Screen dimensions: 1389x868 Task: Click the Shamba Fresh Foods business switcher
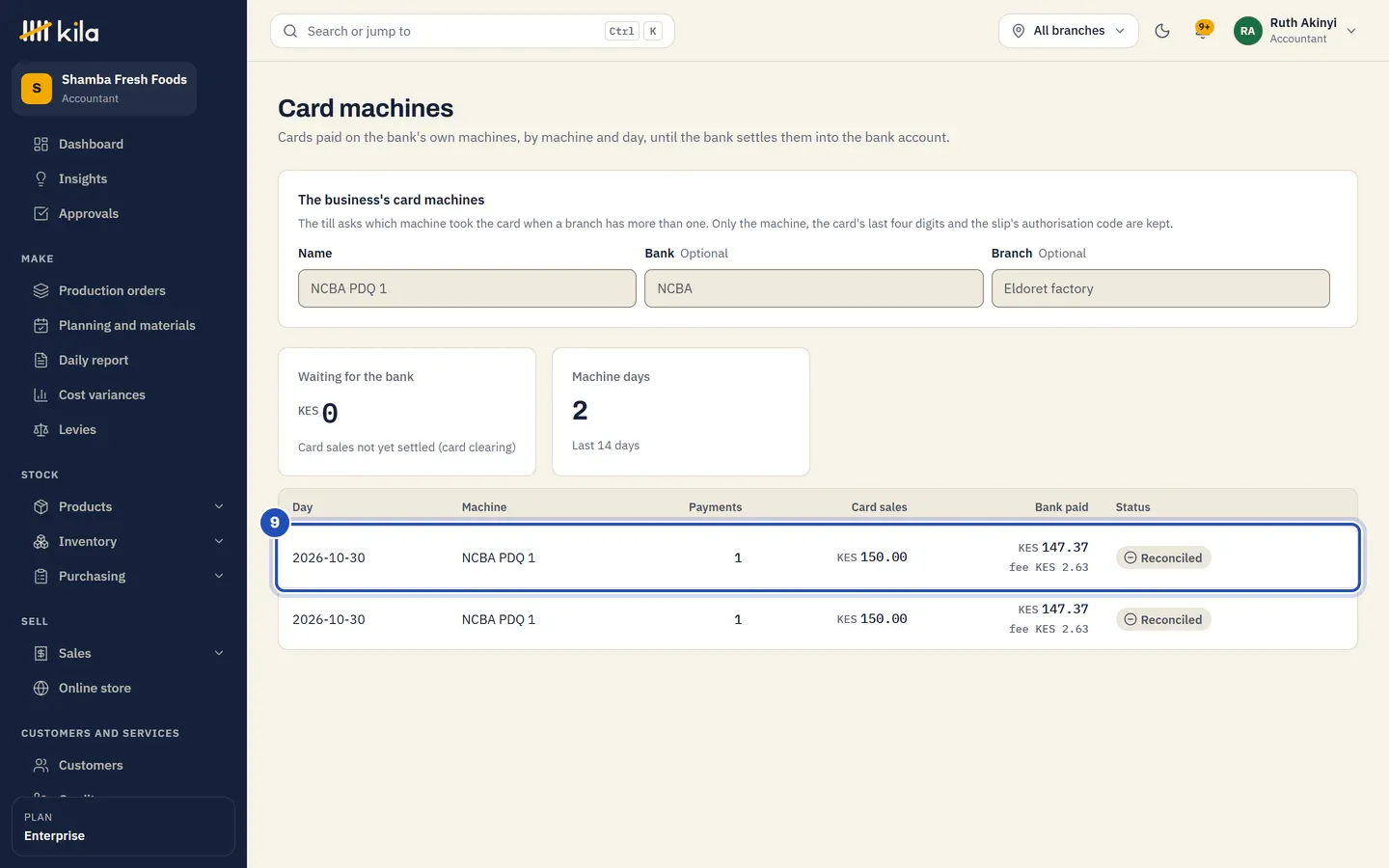104,89
